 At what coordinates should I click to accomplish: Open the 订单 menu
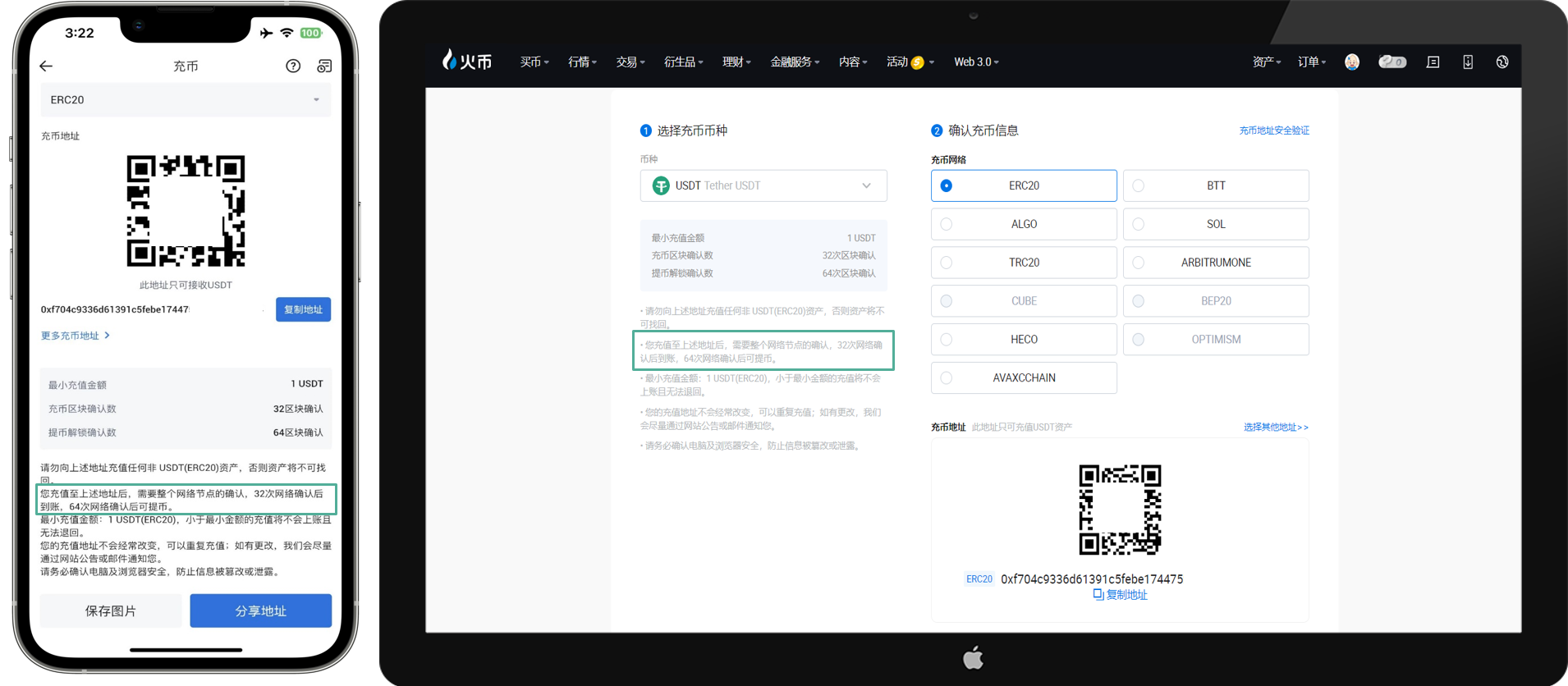click(1312, 62)
